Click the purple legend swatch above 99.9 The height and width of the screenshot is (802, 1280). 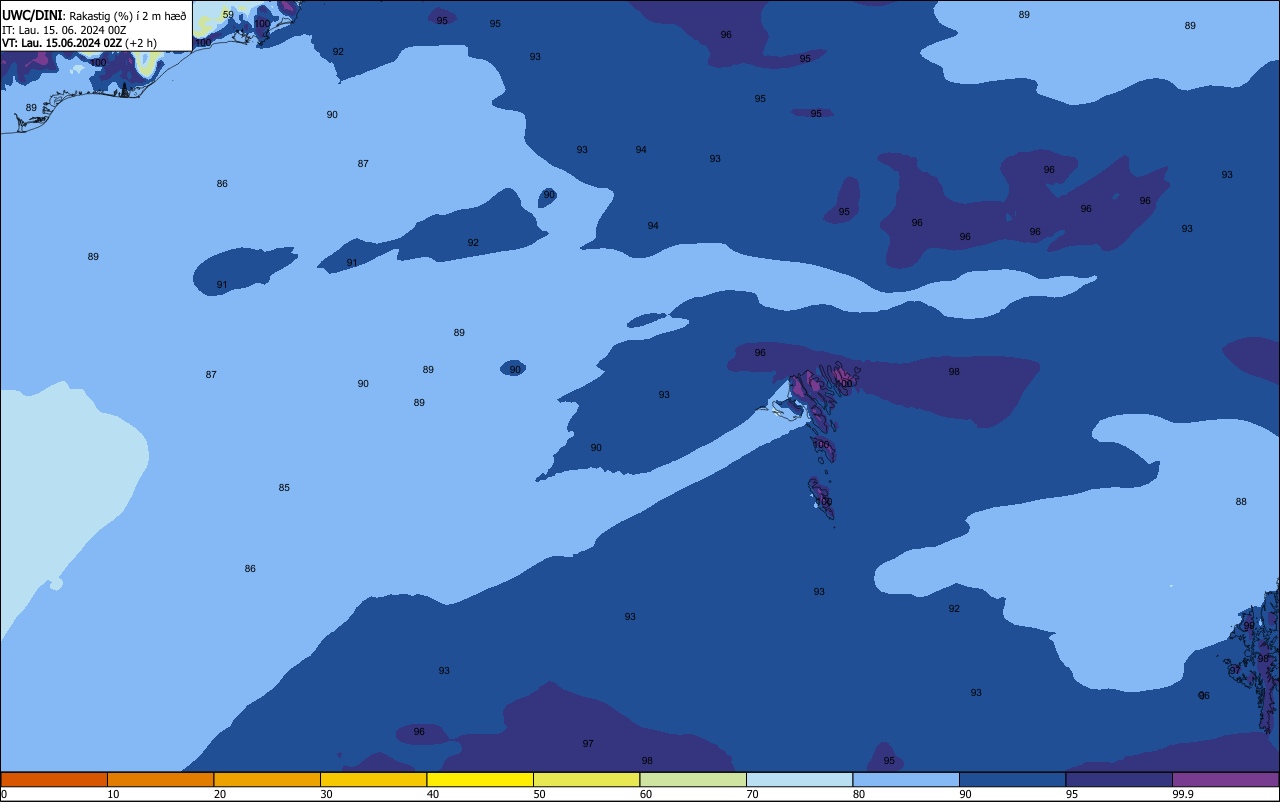coord(1226,779)
